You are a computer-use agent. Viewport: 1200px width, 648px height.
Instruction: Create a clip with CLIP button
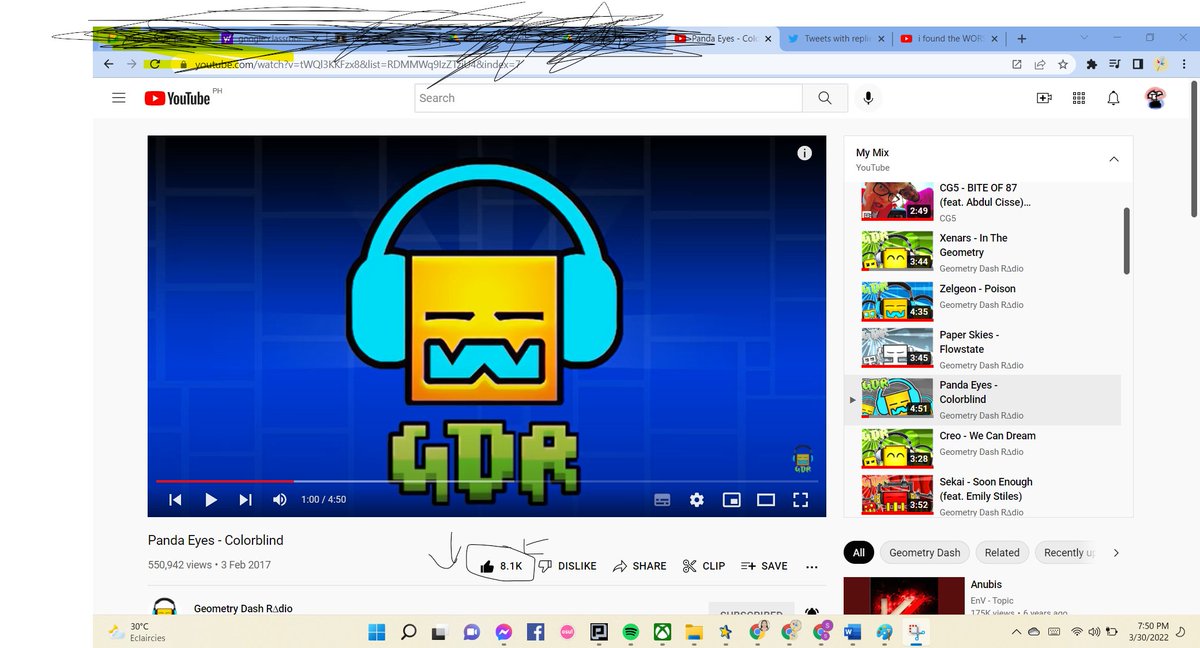[704, 566]
